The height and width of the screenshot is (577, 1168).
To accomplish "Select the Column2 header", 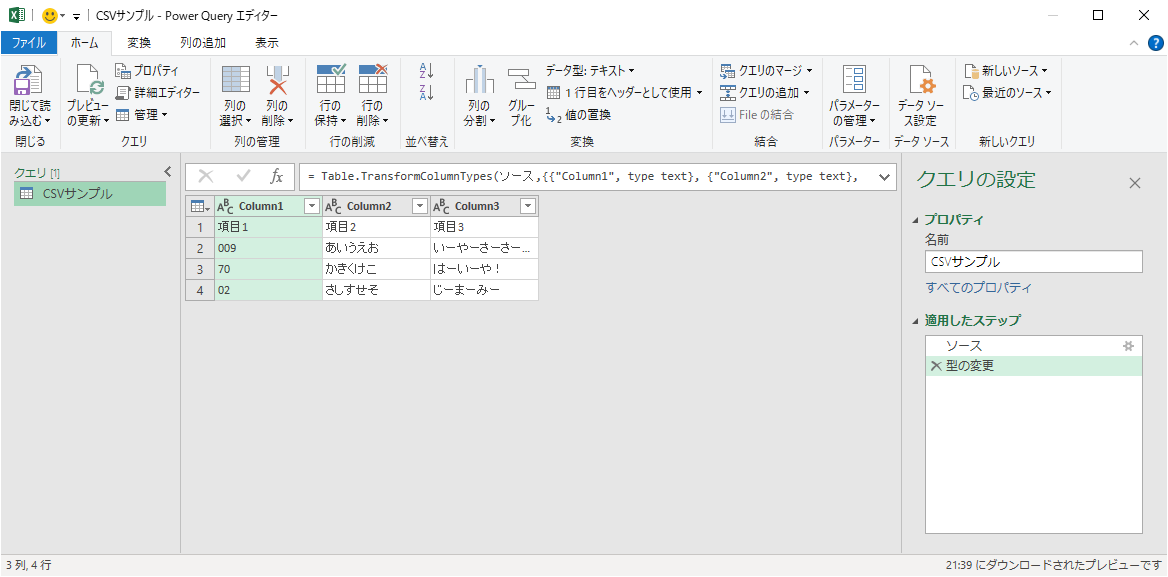I will (376, 206).
